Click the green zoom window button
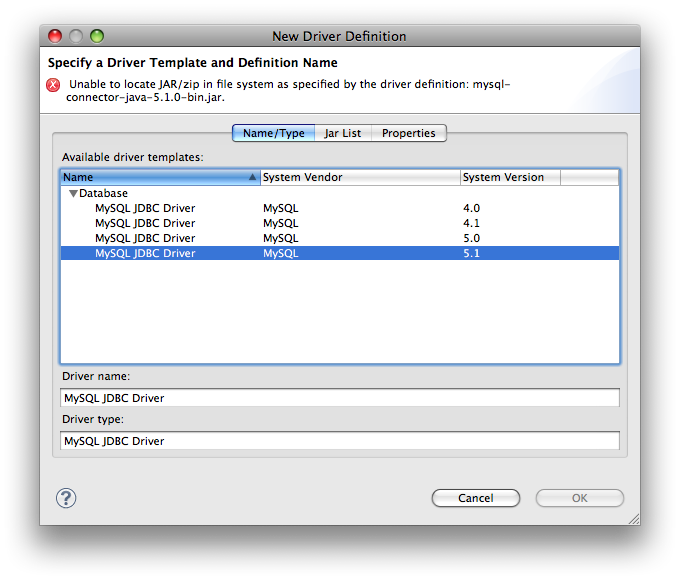The height and width of the screenshot is (580, 680). tap(97, 36)
